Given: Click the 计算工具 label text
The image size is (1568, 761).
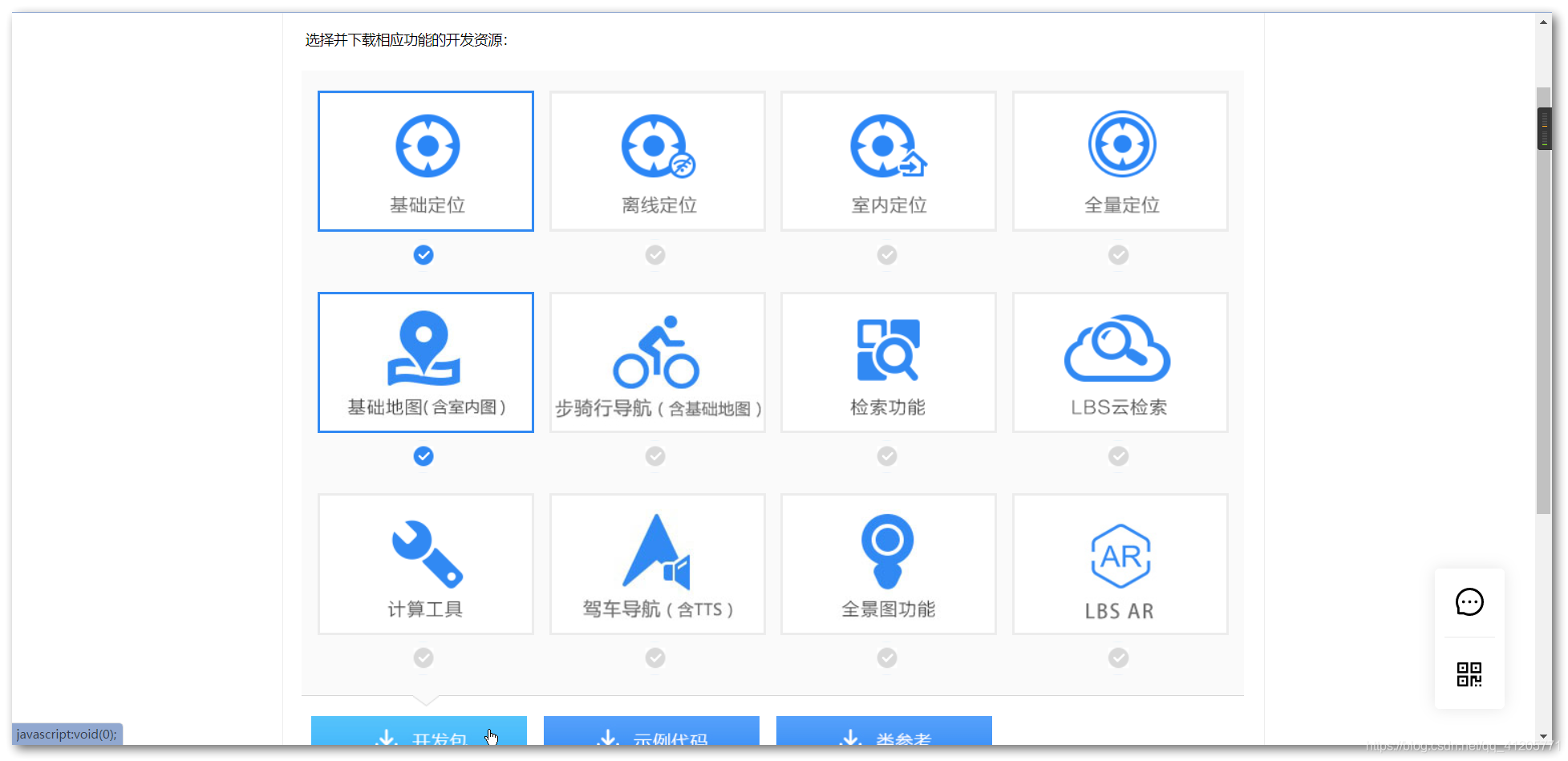Looking at the screenshot, I should tap(425, 609).
